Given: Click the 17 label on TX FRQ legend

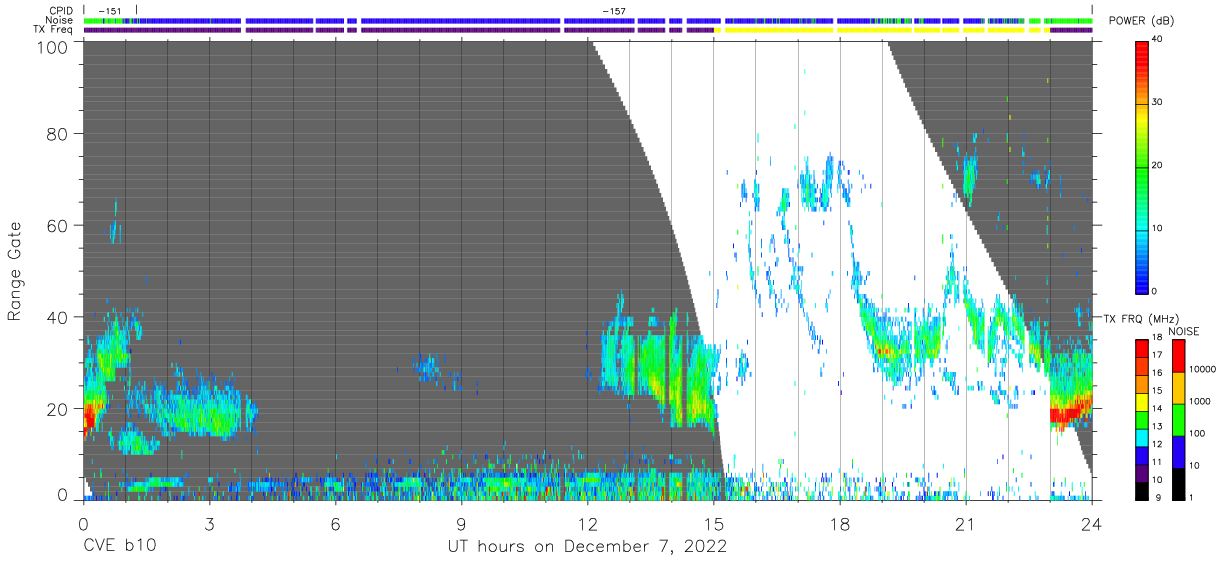Looking at the screenshot, I should coord(1157,355).
